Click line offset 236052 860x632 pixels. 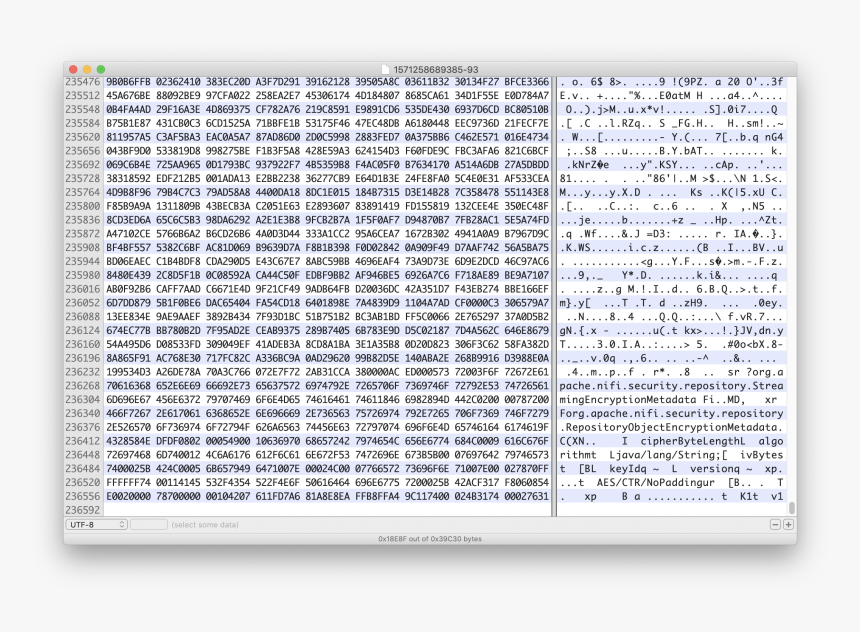(83, 303)
